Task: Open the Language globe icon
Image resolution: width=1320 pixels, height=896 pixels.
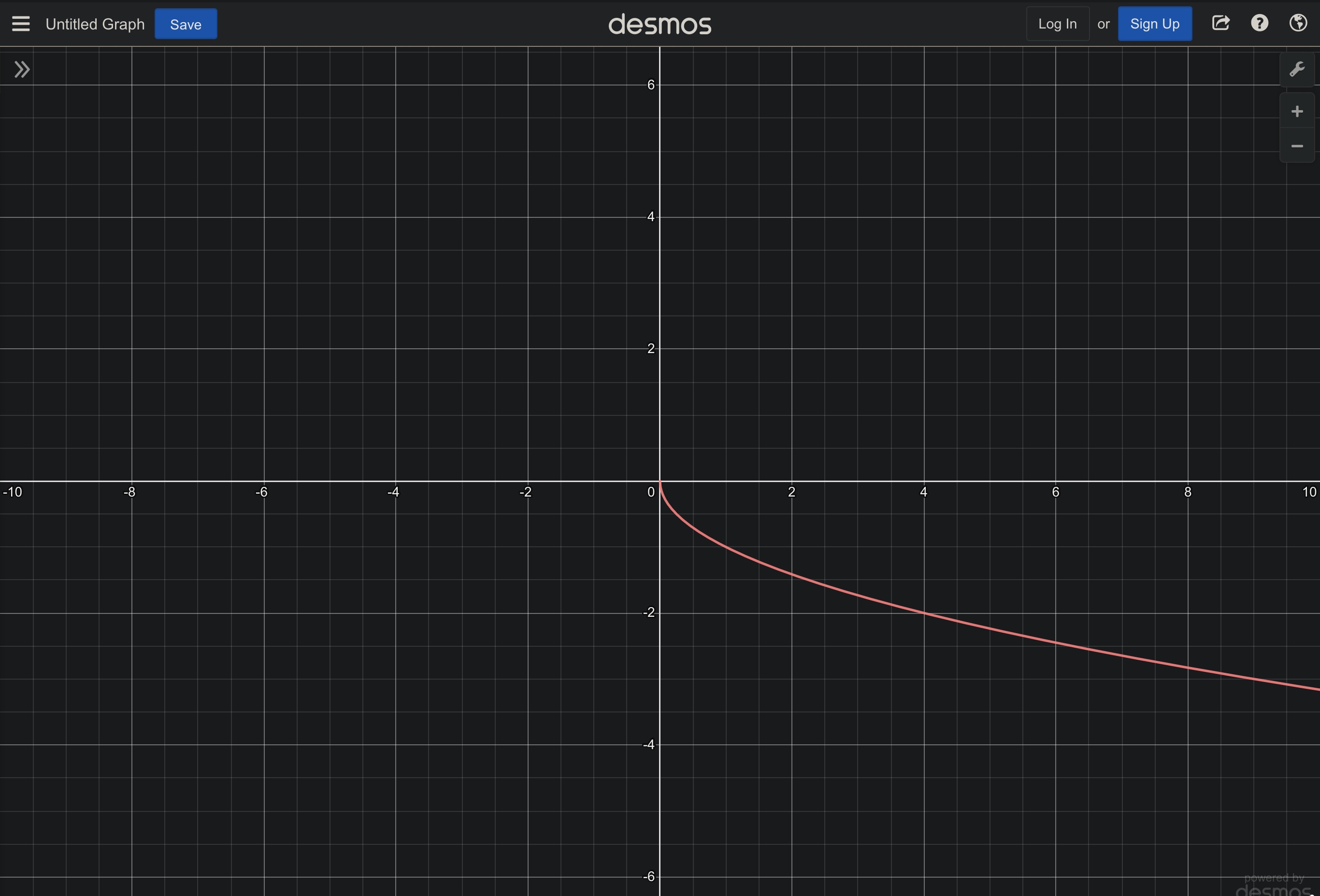Action: 1298,23
